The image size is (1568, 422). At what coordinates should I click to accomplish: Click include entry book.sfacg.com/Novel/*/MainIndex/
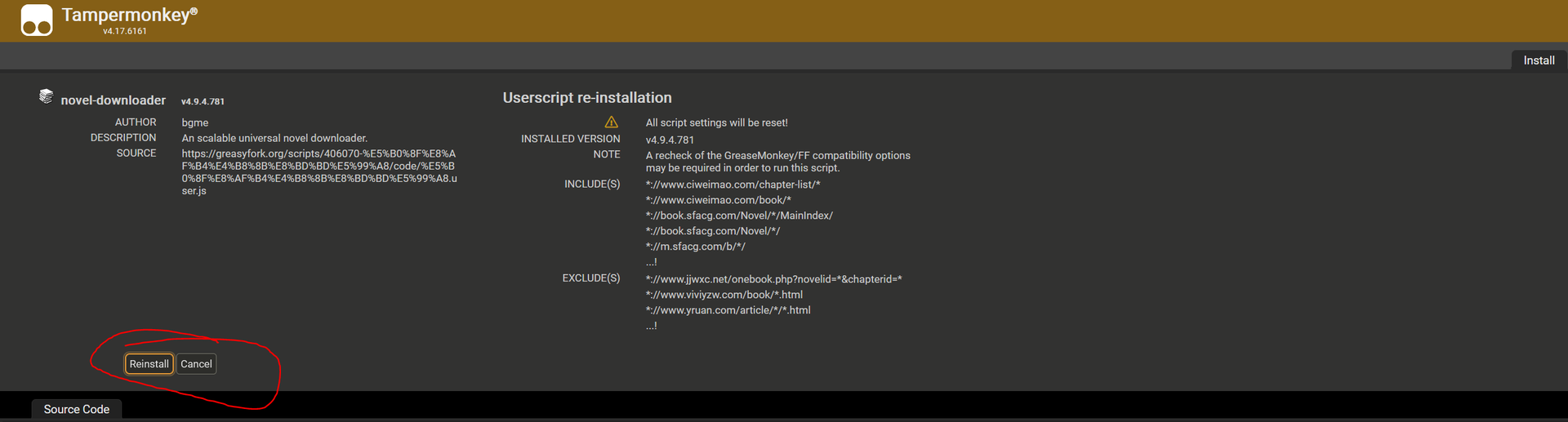pyautogui.click(x=739, y=215)
